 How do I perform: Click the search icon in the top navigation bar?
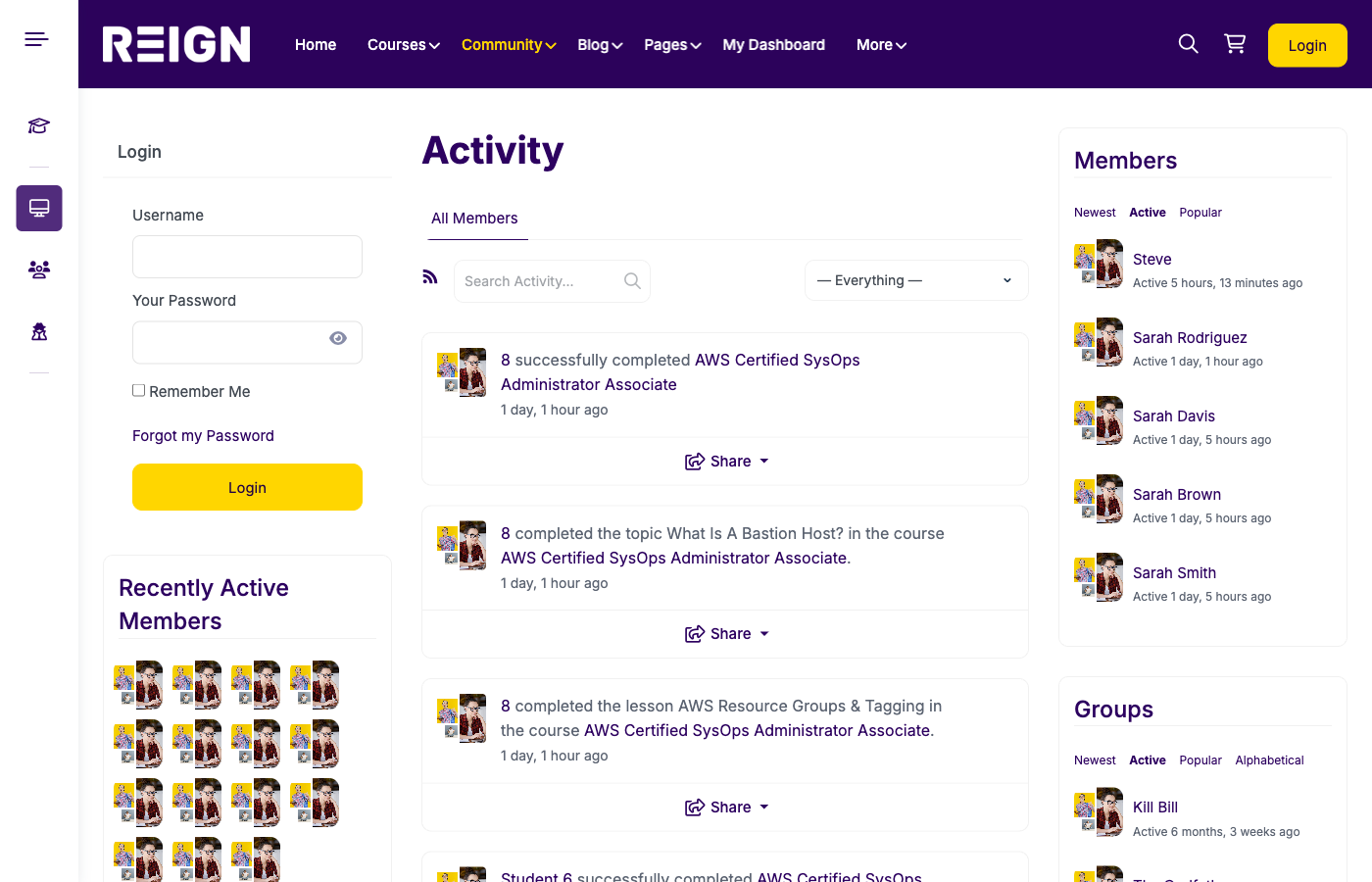pyautogui.click(x=1188, y=43)
